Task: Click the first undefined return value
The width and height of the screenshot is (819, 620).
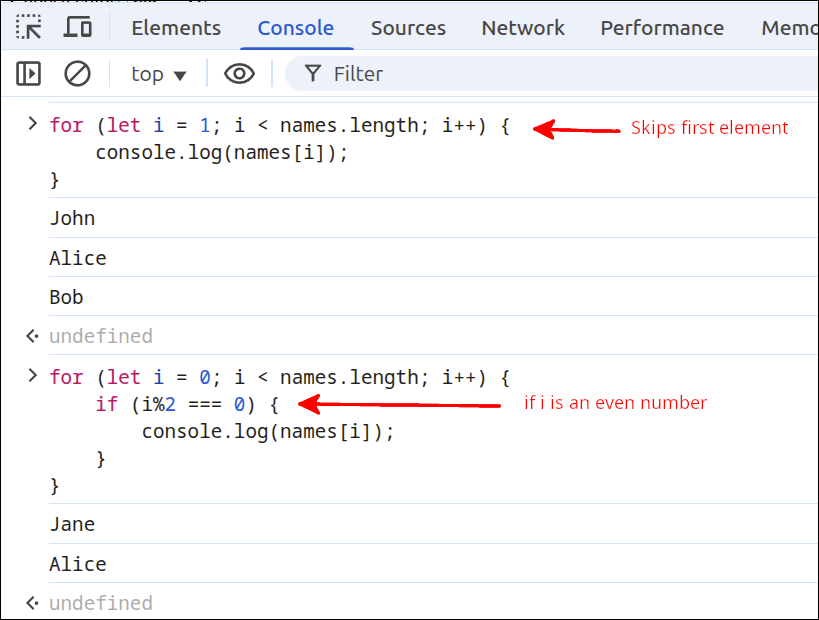Action: (100, 336)
